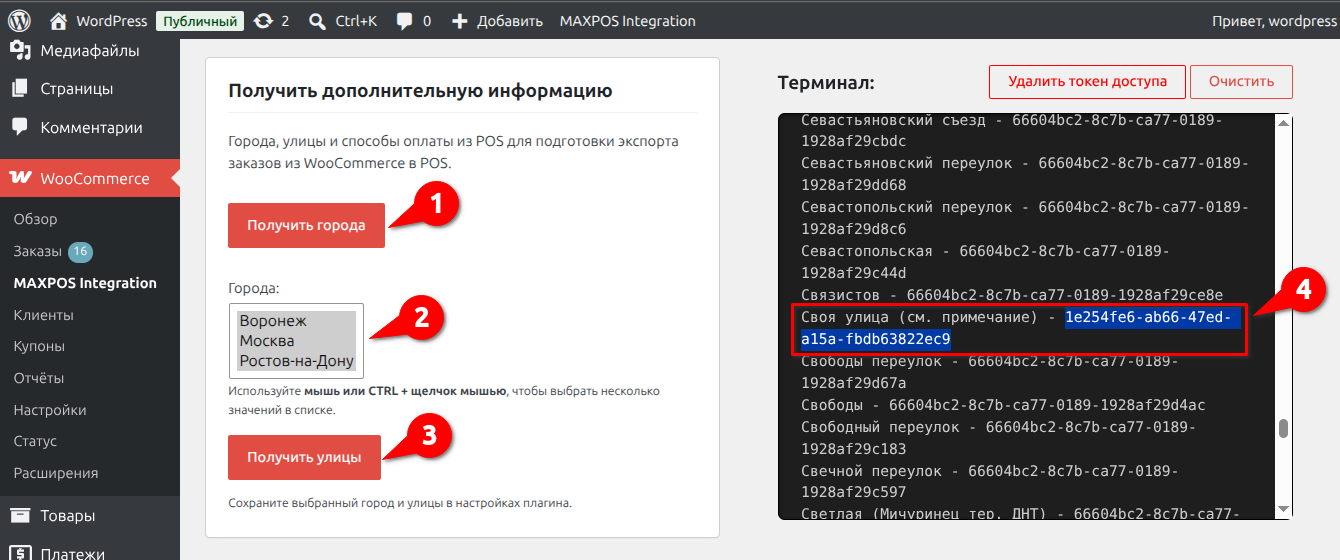Click the Получить улицы button
This screenshot has height=560, width=1340.
[304, 457]
